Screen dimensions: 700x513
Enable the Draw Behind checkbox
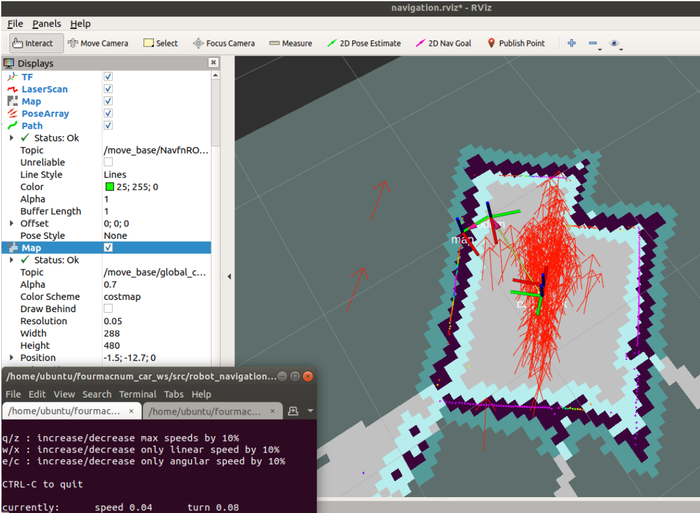point(108,309)
